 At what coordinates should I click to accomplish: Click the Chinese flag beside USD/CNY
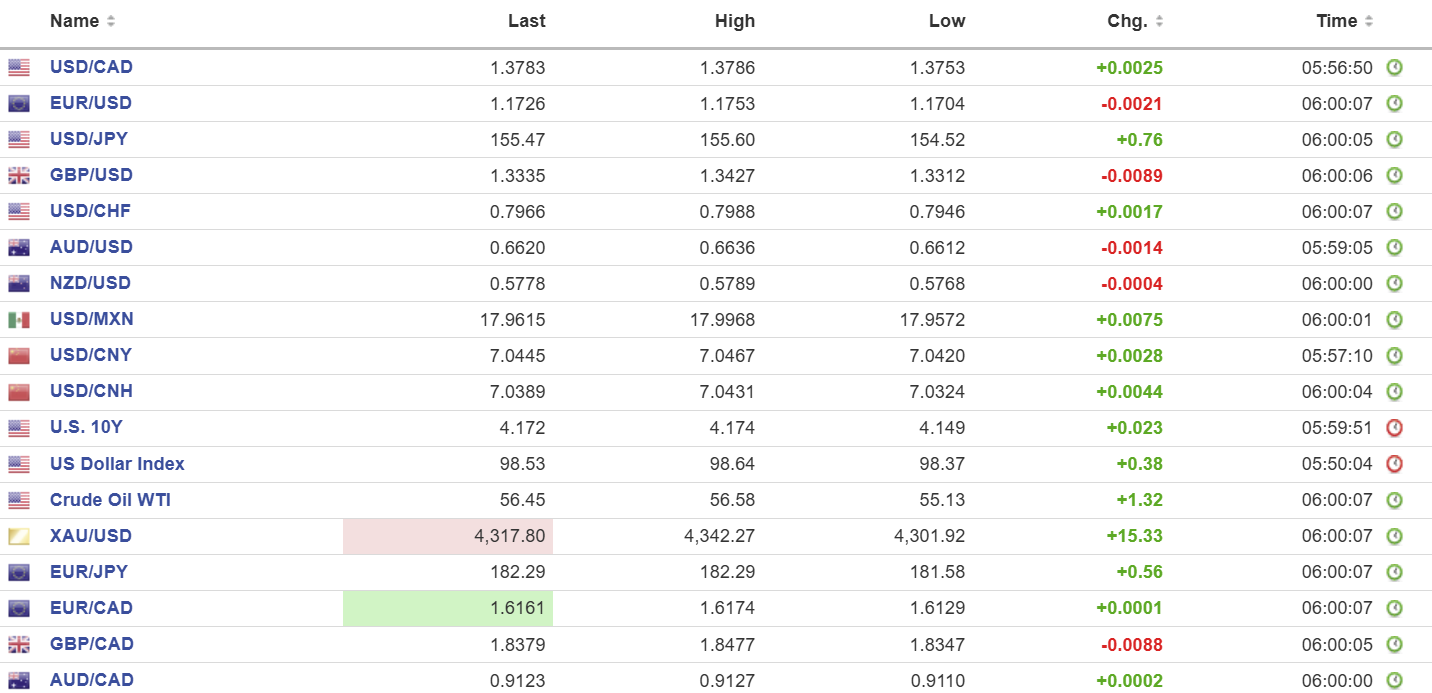pyautogui.click(x=19, y=356)
